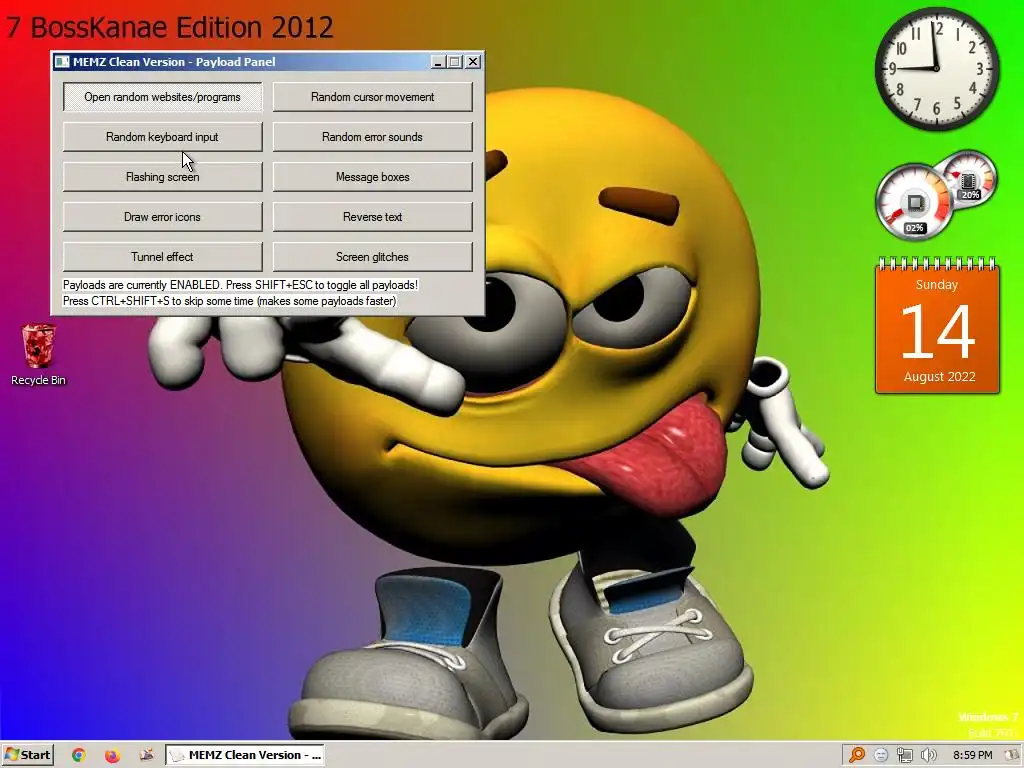Open the volume speaker tray icon

(929, 755)
